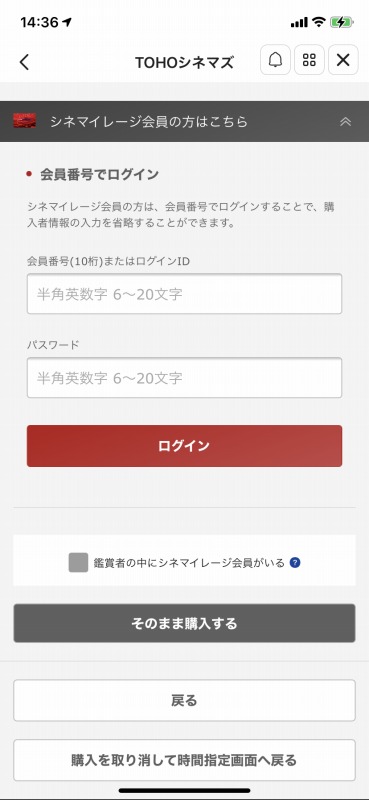This screenshot has height=800, width=369.
Task: Tap the red ログイン button
Action: pyautogui.click(x=184, y=446)
